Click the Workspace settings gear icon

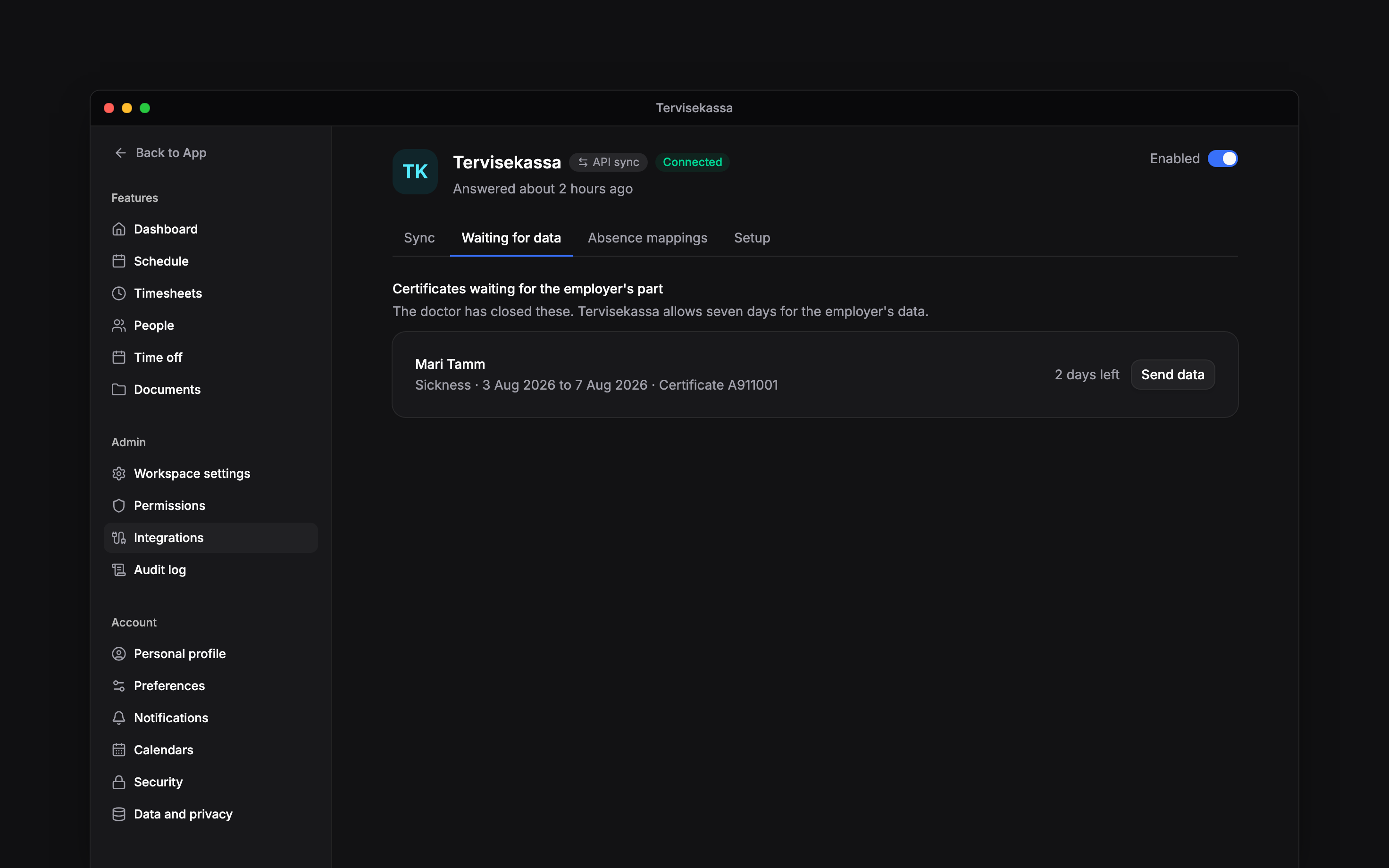[119, 474]
